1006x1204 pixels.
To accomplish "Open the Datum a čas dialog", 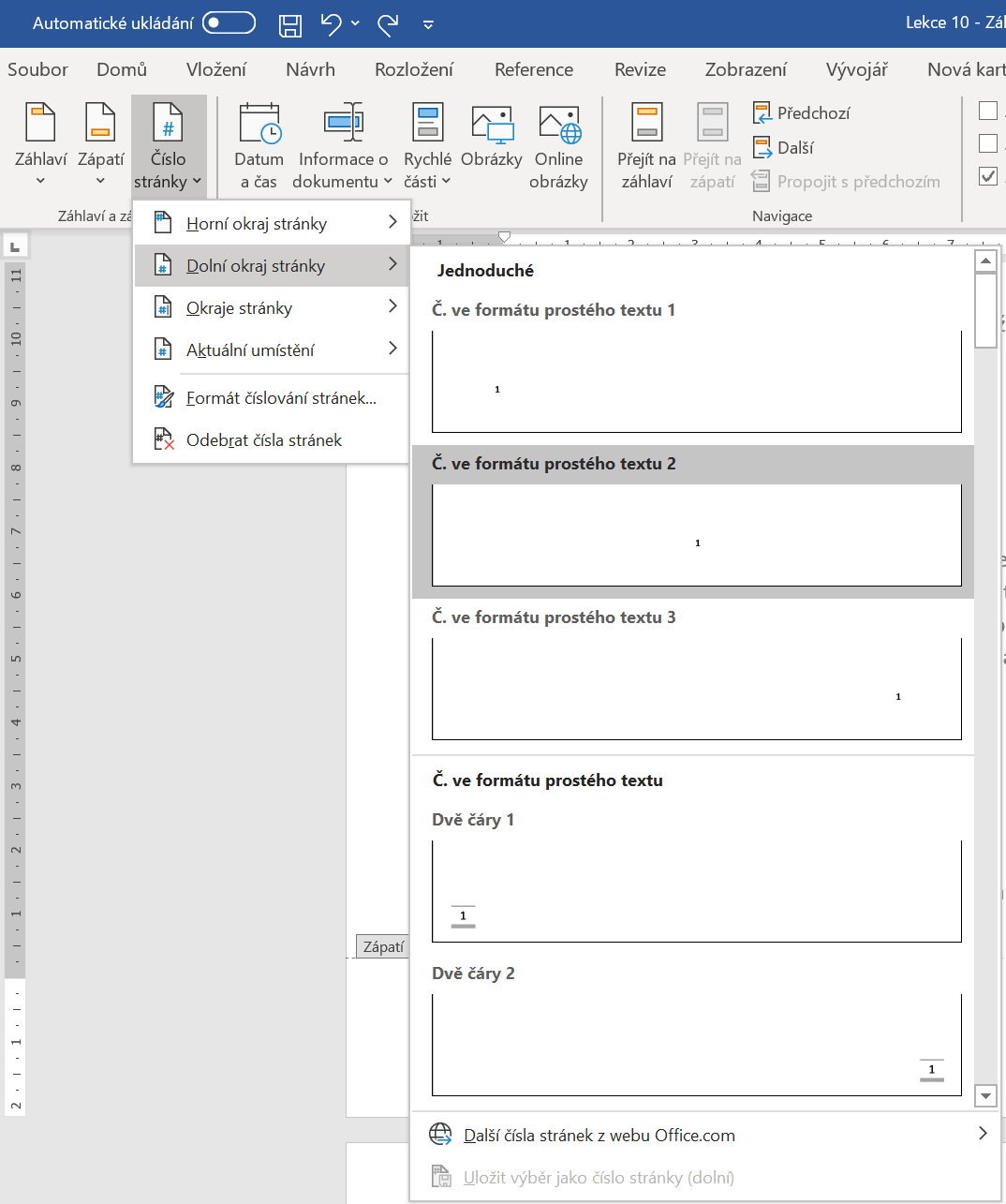I will coord(259,145).
